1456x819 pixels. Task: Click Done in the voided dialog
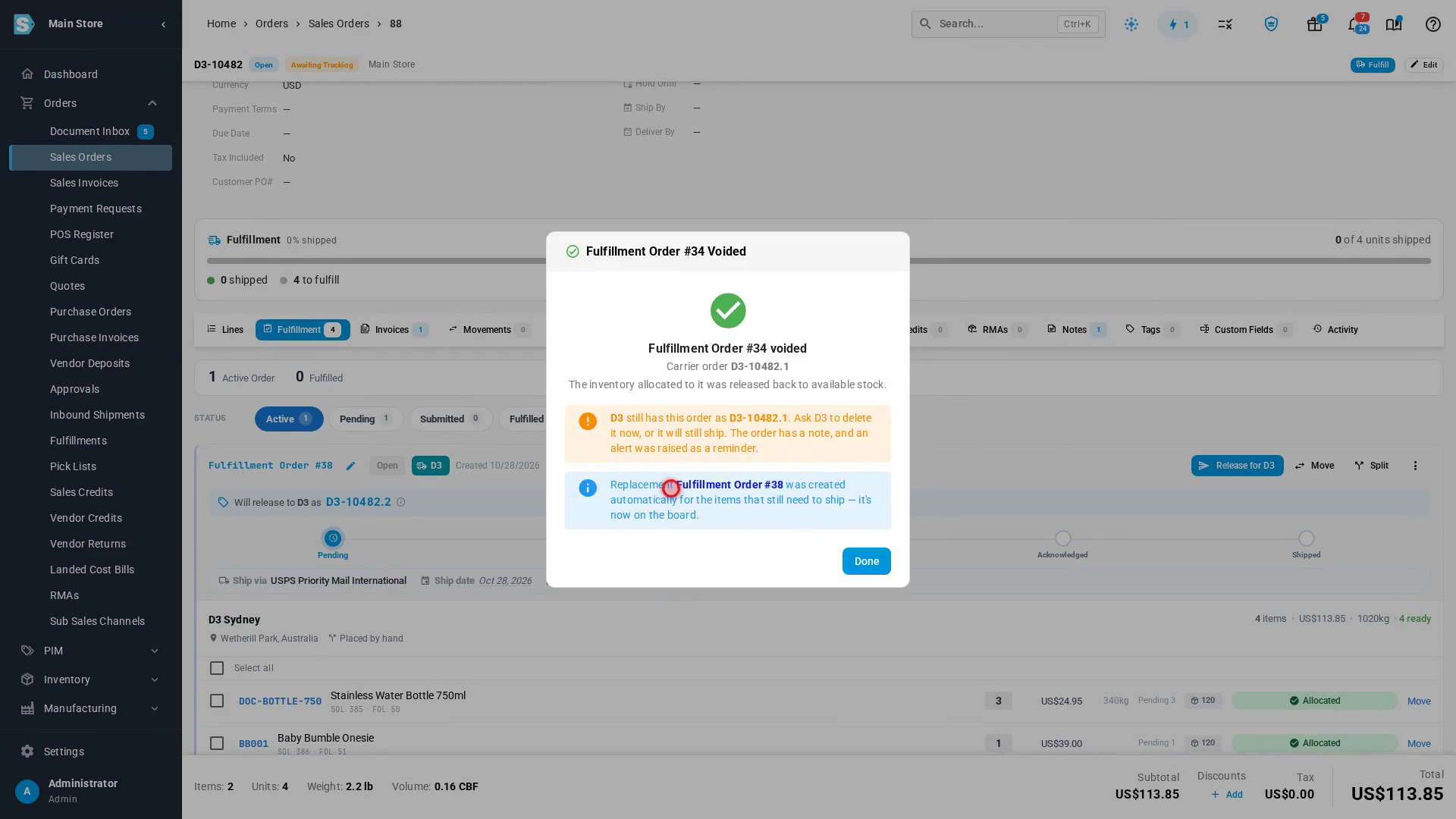pyautogui.click(x=866, y=561)
